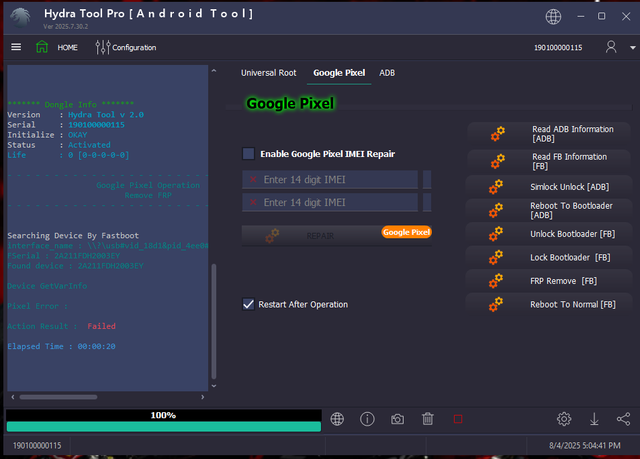Screen dimensions: 640x459
Task: Click log scroll down arrow
Action: (214, 386)
